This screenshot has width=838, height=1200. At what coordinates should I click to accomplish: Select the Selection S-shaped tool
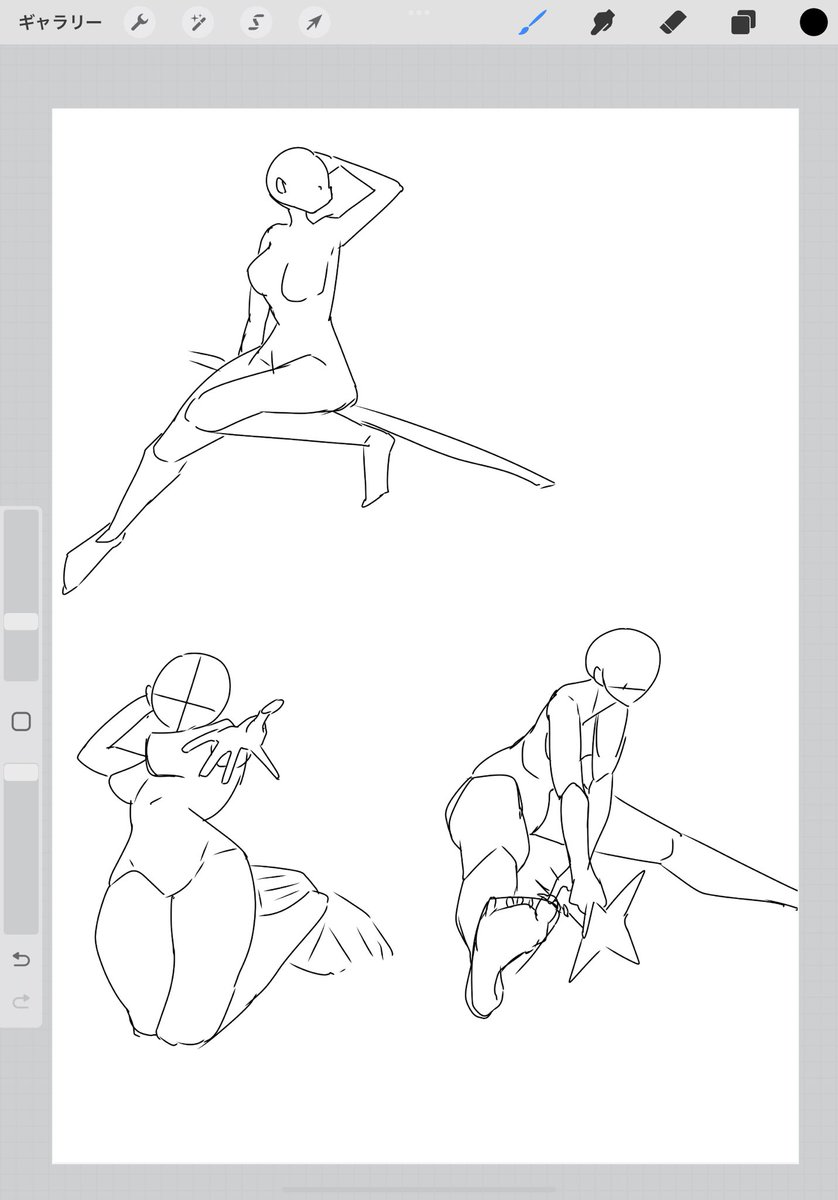point(256,22)
